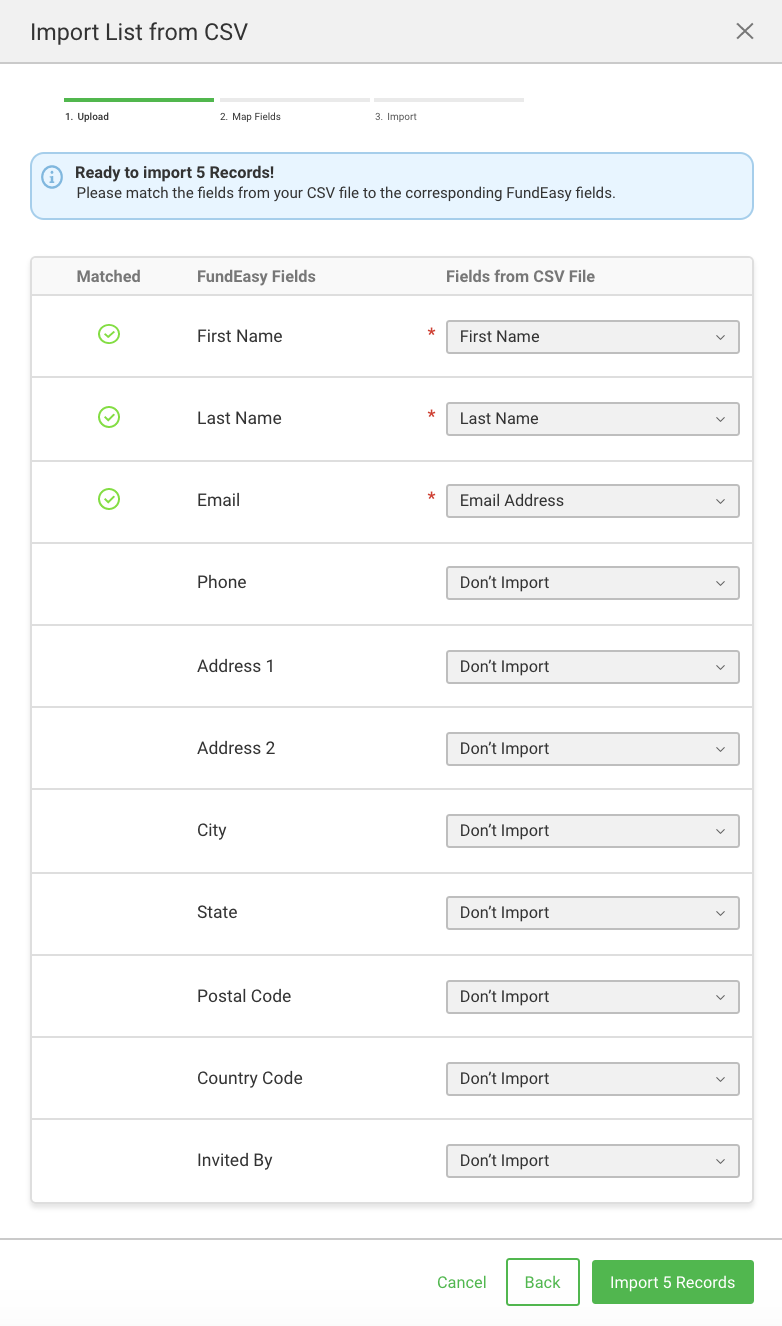The height and width of the screenshot is (1326, 782).
Task: Click the Cancel link
Action: 462,1283
